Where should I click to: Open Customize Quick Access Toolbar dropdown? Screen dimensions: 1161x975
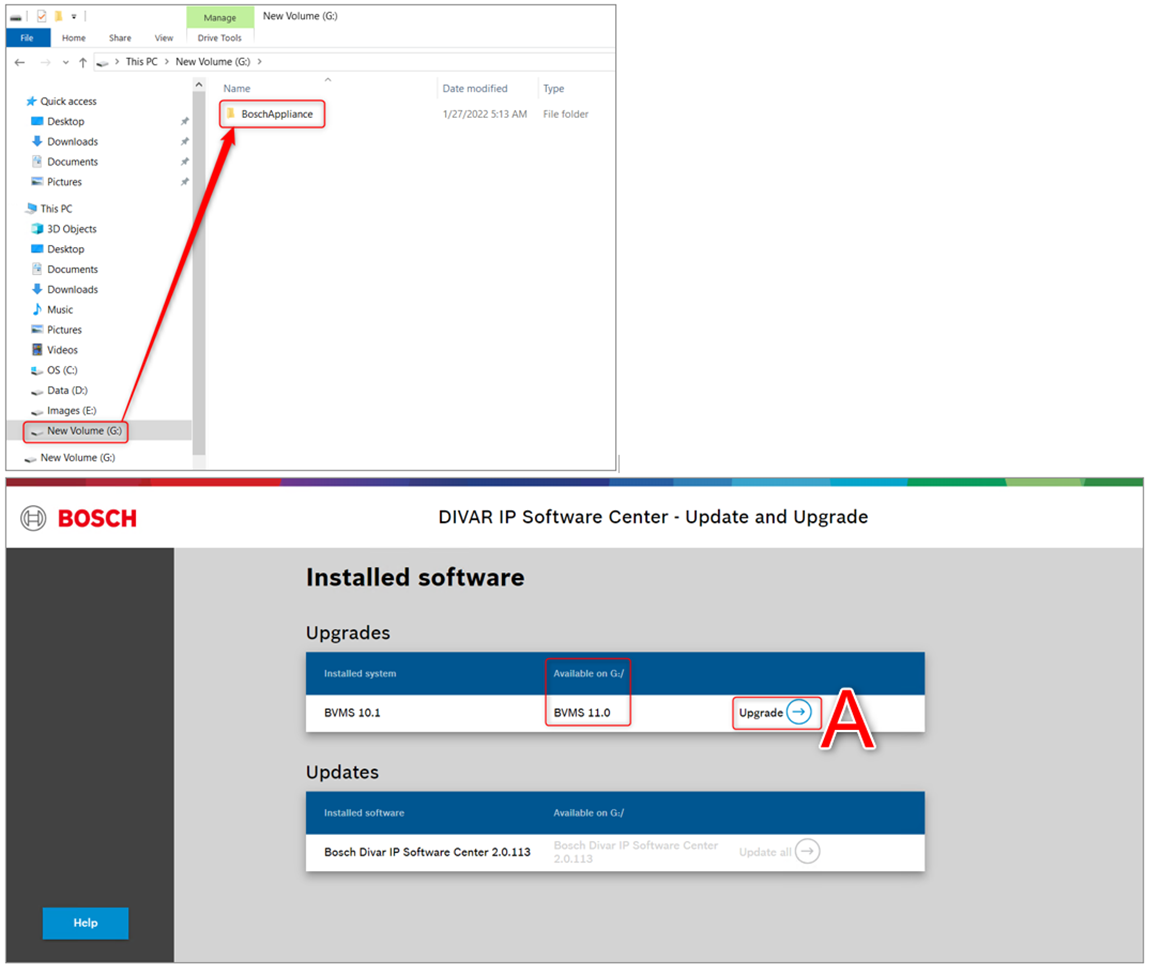73,16
